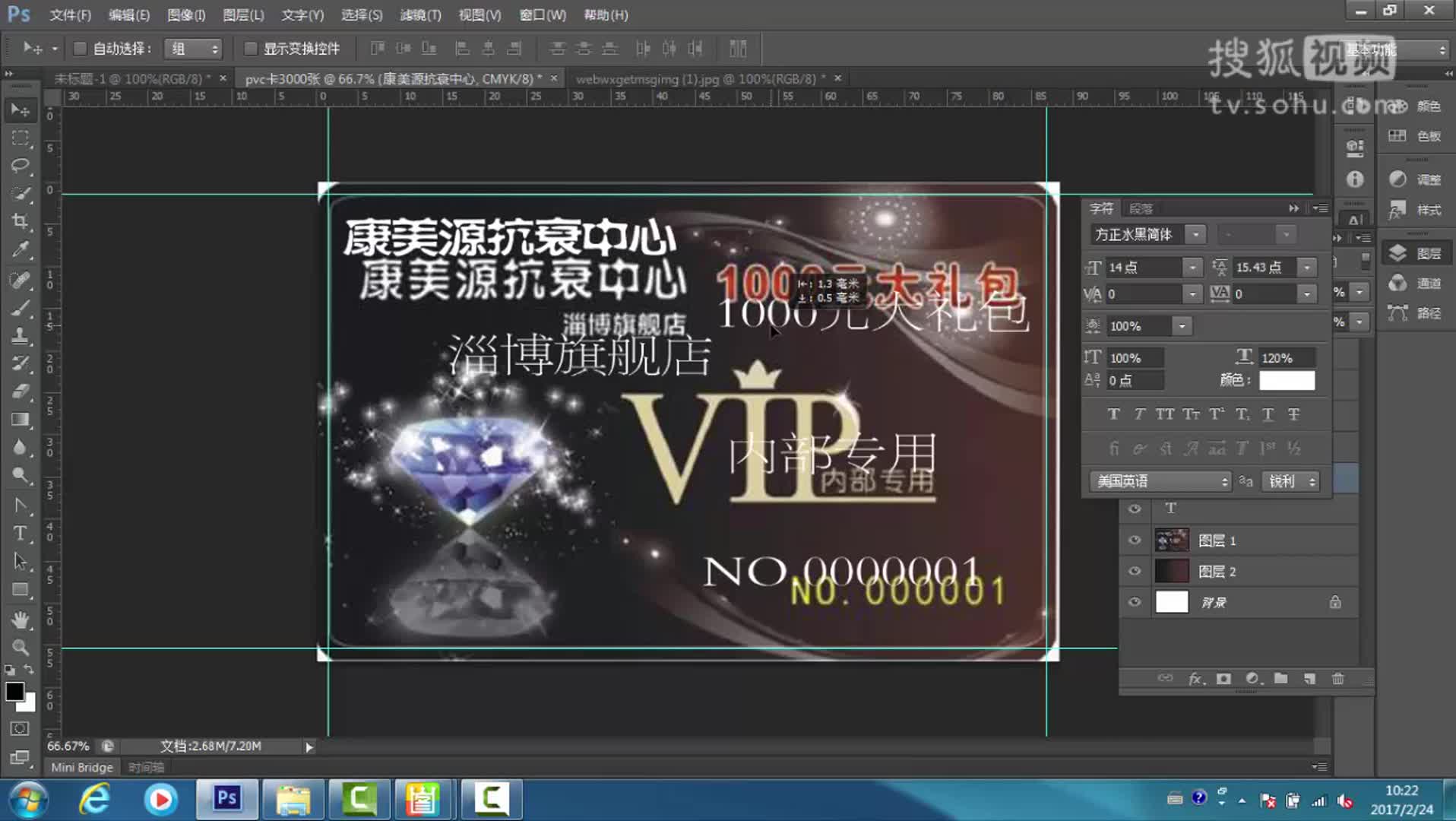
Task: Click the text color swatch beside 颜色
Action: click(x=1287, y=380)
